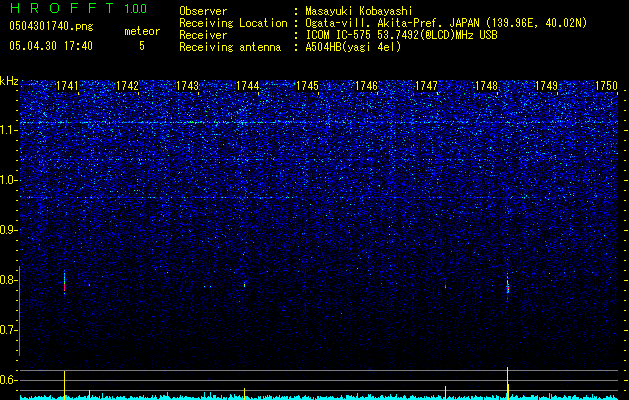Click the 1749 time marker
This screenshot has width=629, height=400.
(546, 86)
